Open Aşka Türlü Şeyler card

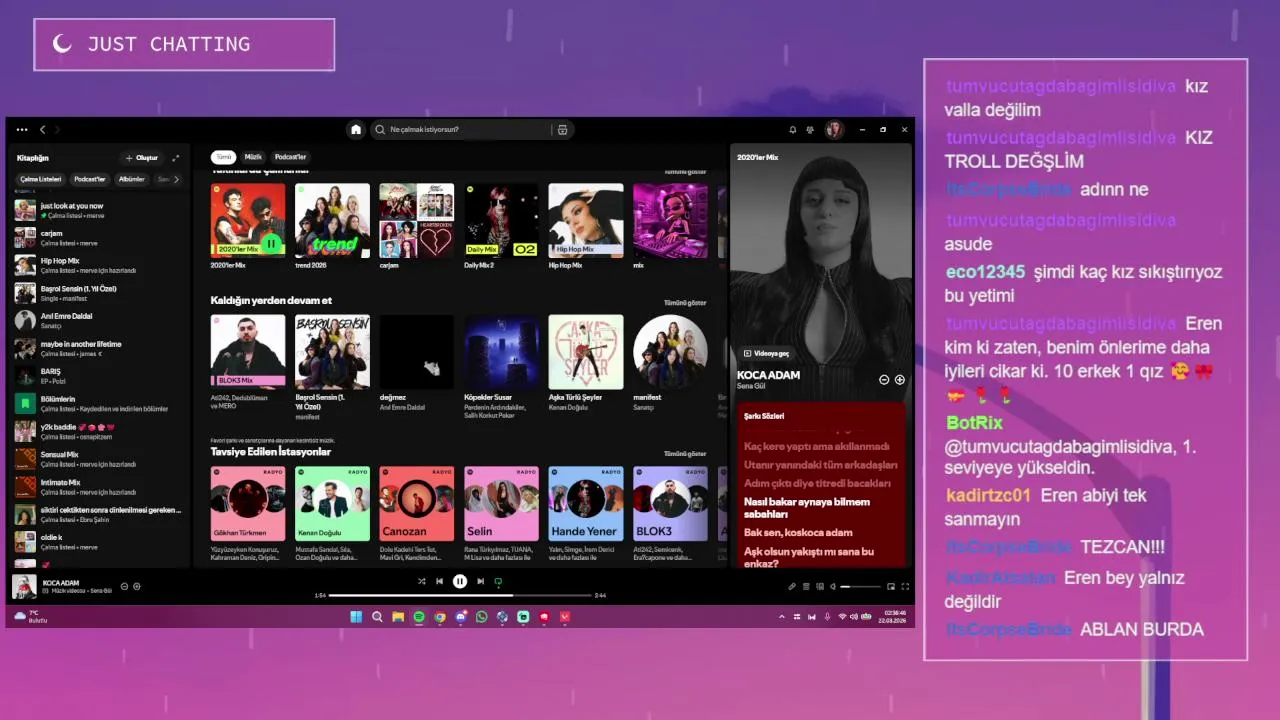[586, 362]
